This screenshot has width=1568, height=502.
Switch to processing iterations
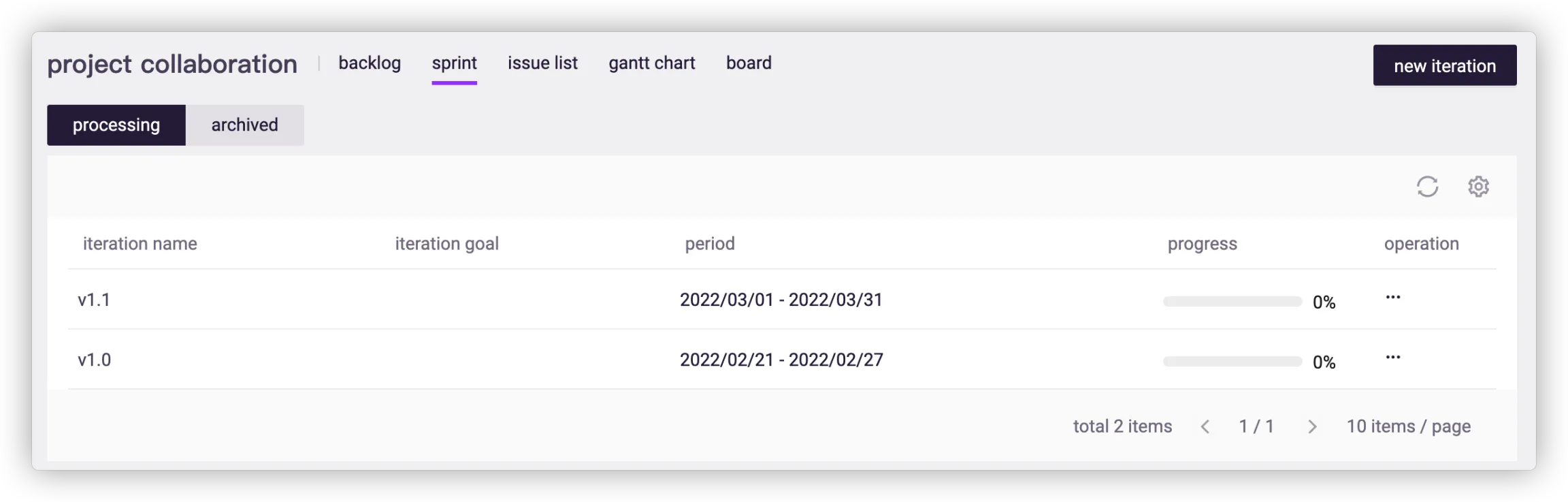[x=116, y=125]
